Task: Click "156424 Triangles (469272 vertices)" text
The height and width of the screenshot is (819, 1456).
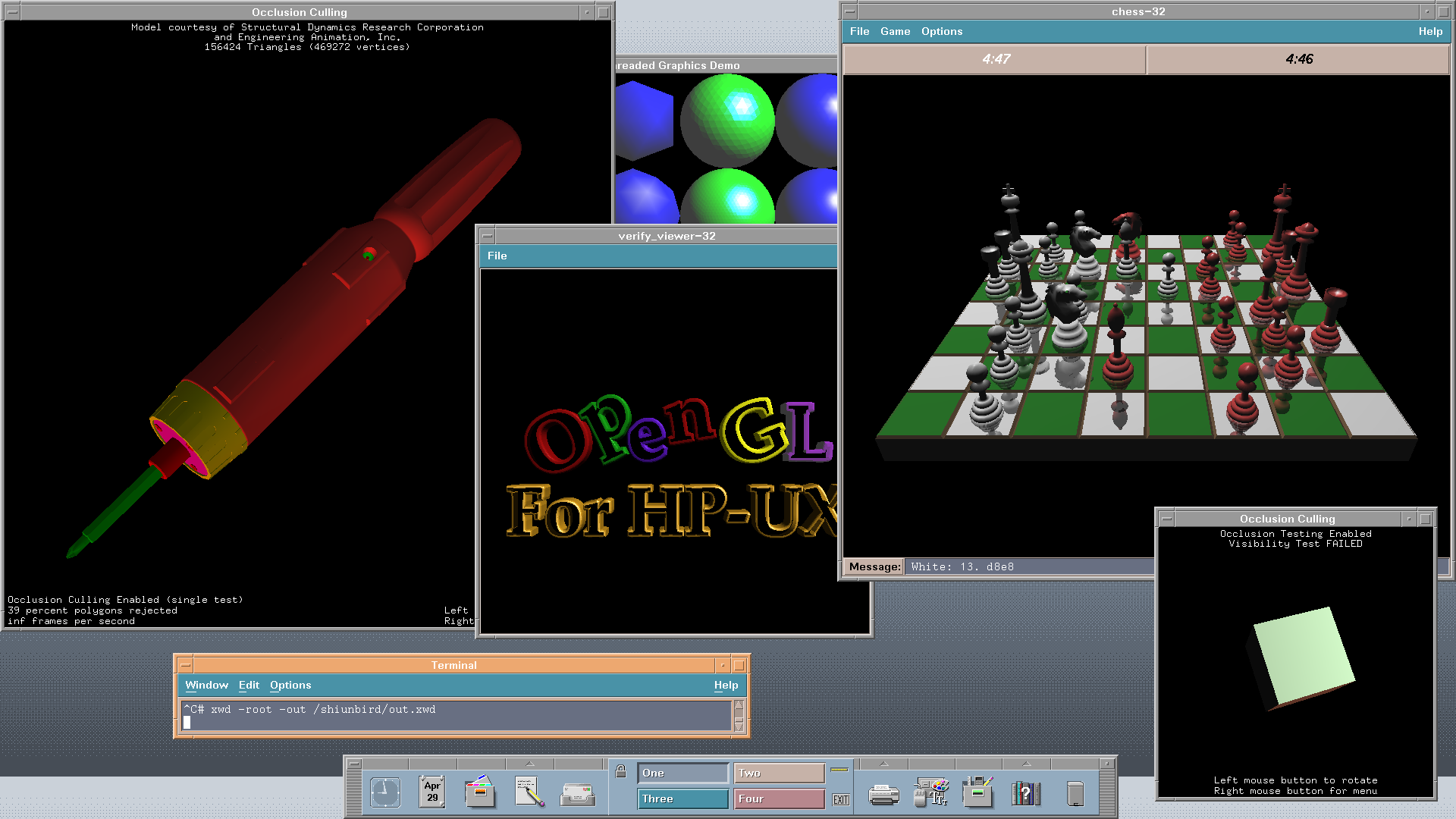Action: 307,47
